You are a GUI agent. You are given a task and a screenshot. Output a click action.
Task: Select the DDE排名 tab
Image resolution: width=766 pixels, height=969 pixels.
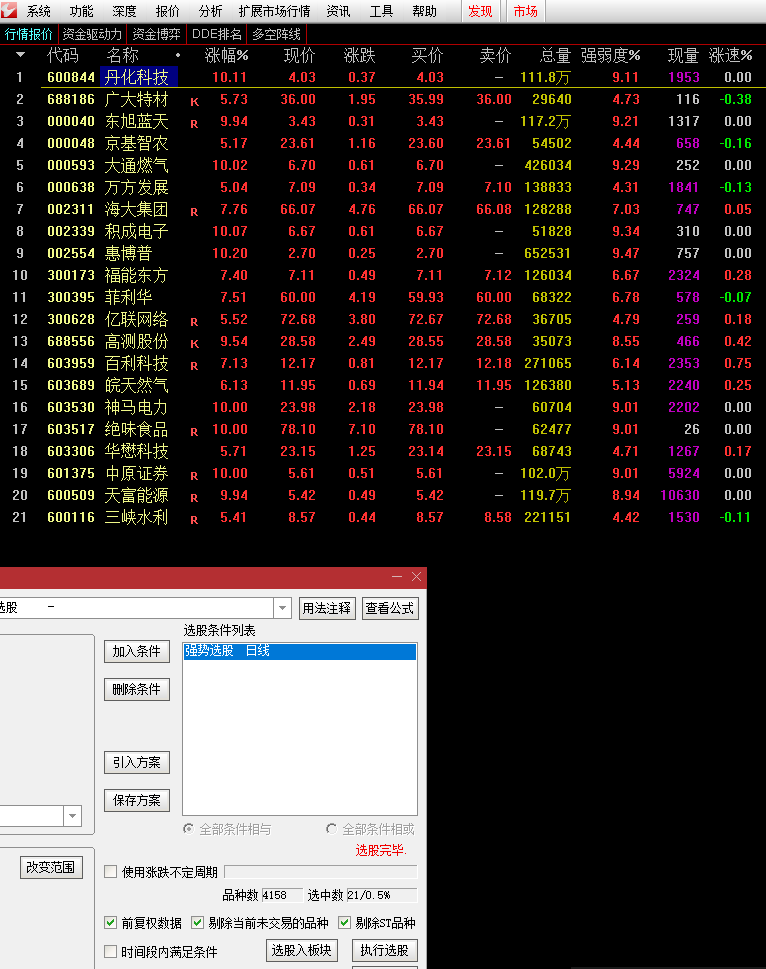[217, 34]
